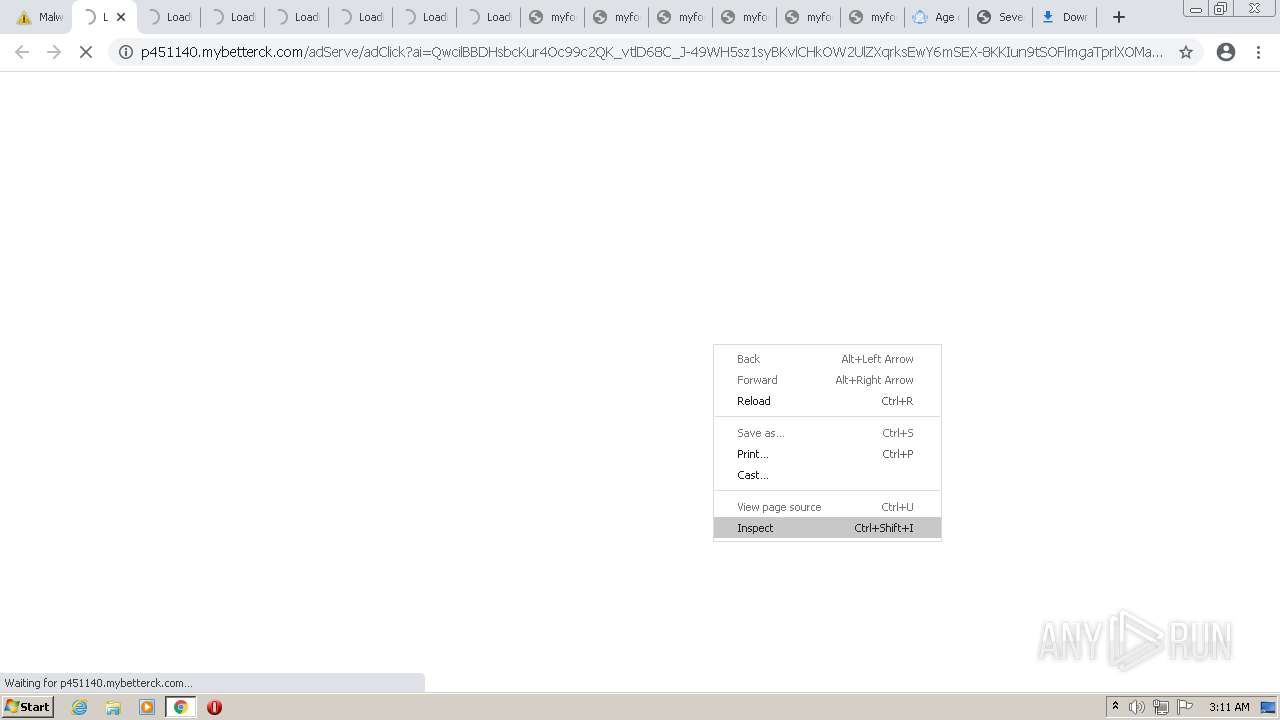The image size is (1280, 720).
Task: Select View page source menu entry
Action: (x=827, y=507)
